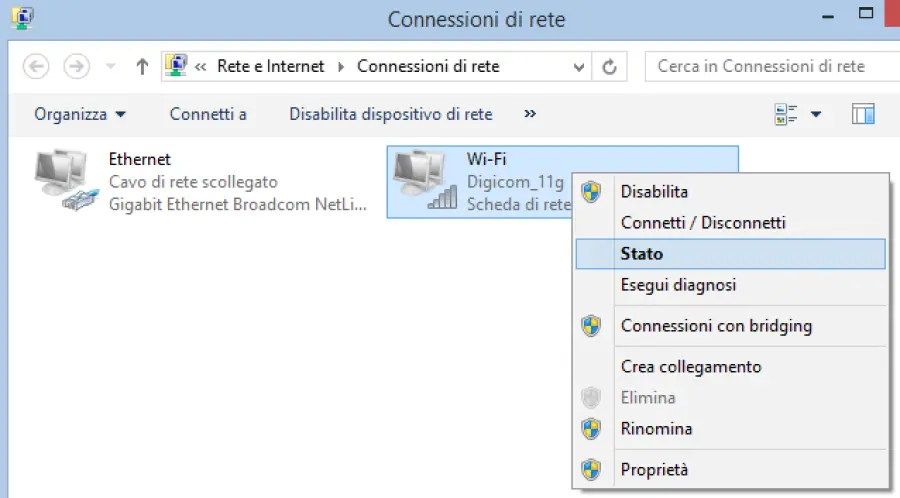Select Stato in the context menu
900x498 pixels.
pyautogui.click(x=730, y=254)
